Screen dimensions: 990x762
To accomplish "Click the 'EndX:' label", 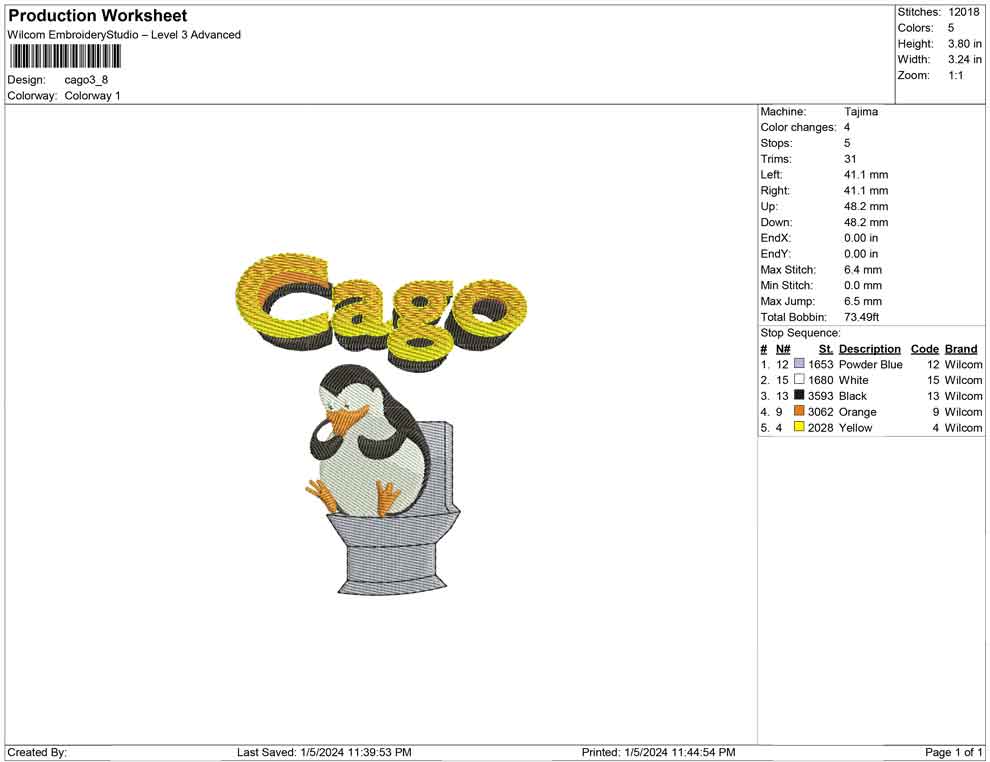I will pyautogui.click(x=775, y=238).
